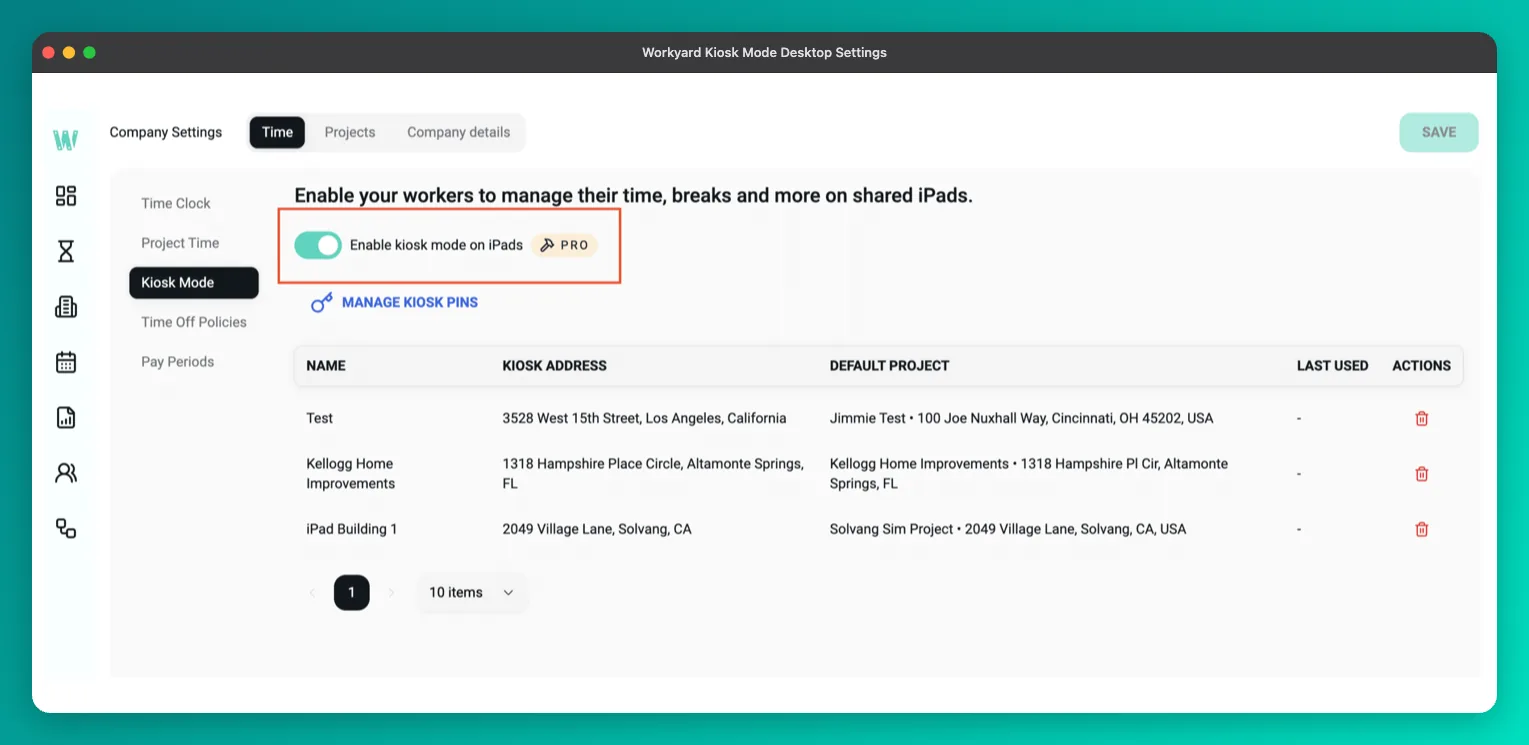Select the Test kiosk name cell
The image size is (1529, 745).
pyautogui.click(x=320, y=418)
